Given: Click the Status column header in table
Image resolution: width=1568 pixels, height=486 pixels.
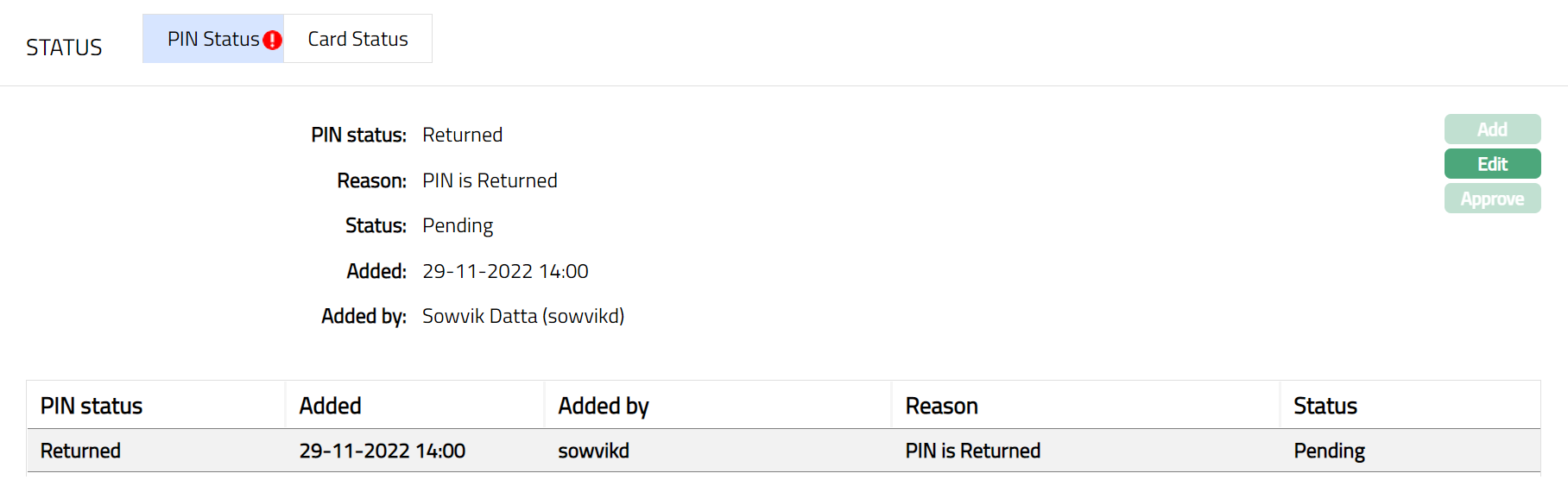Looking at the screenshot, I should [1325, 406].
